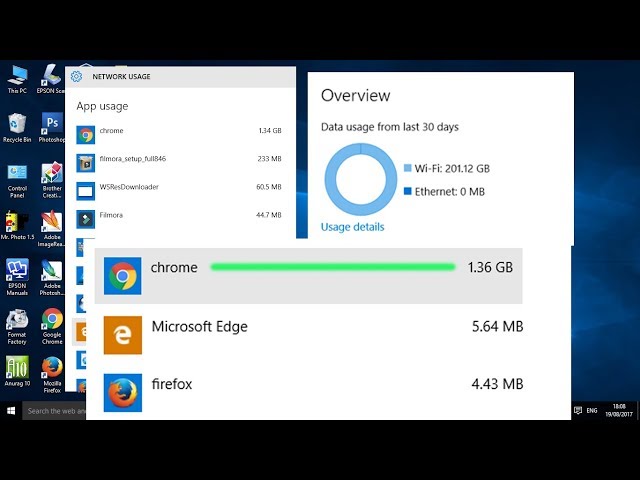
Task: Click the 'firefox' label in zoomed list
Action: [x=172, y=384]
